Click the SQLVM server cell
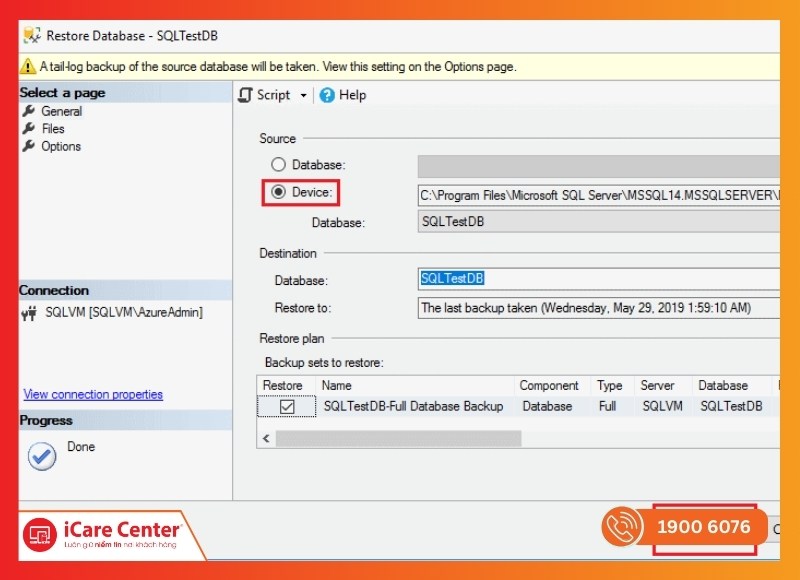The height and width of the screenshot is (580, 800). coord(662,407)
